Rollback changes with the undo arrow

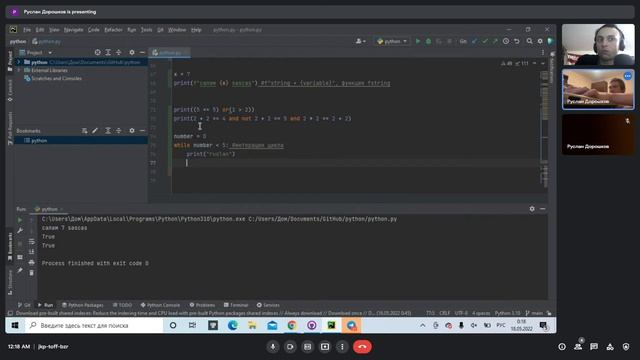click(x=517, y=41)
